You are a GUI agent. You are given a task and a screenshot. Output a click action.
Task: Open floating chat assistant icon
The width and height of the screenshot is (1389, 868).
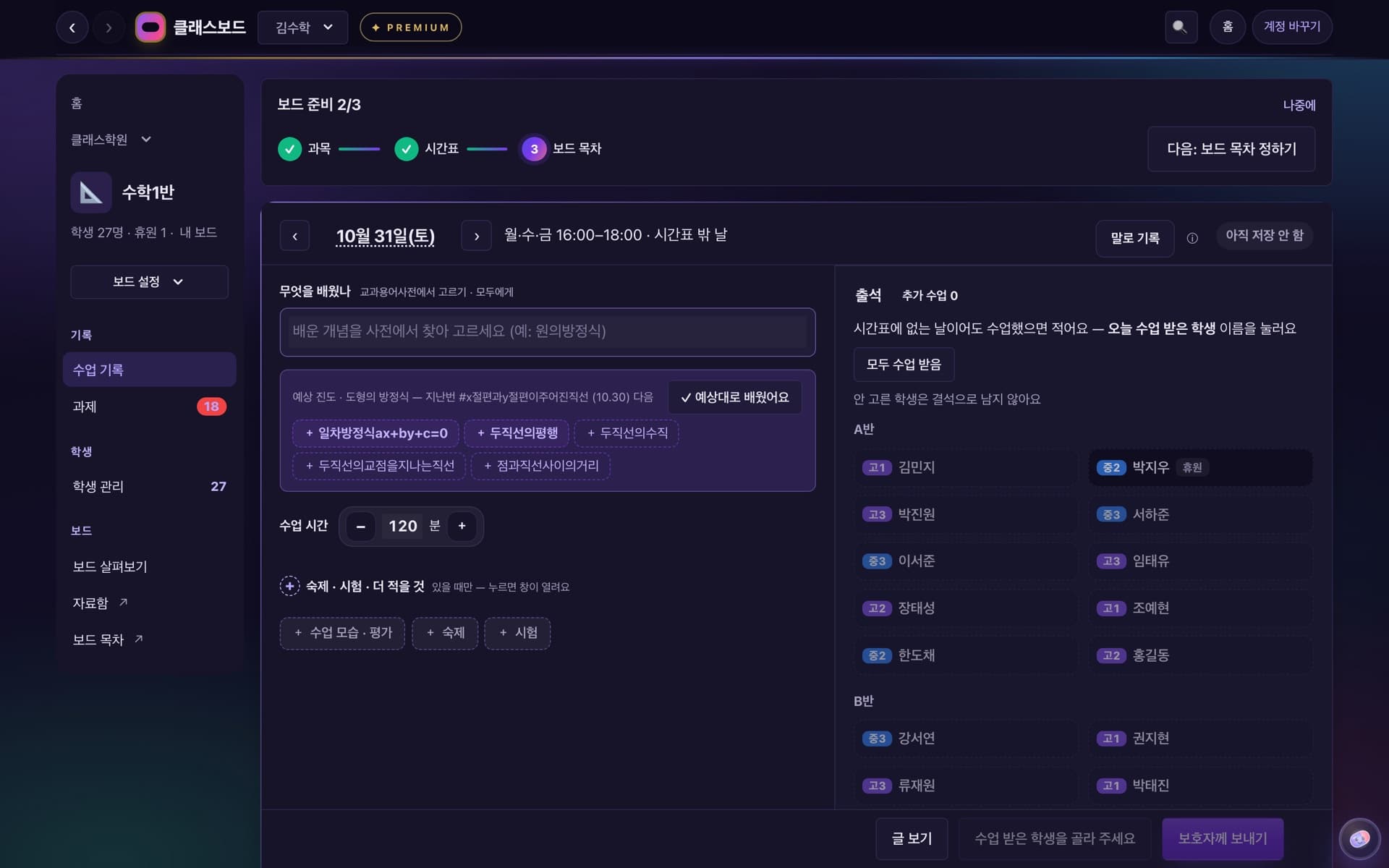coord(1359,838)
